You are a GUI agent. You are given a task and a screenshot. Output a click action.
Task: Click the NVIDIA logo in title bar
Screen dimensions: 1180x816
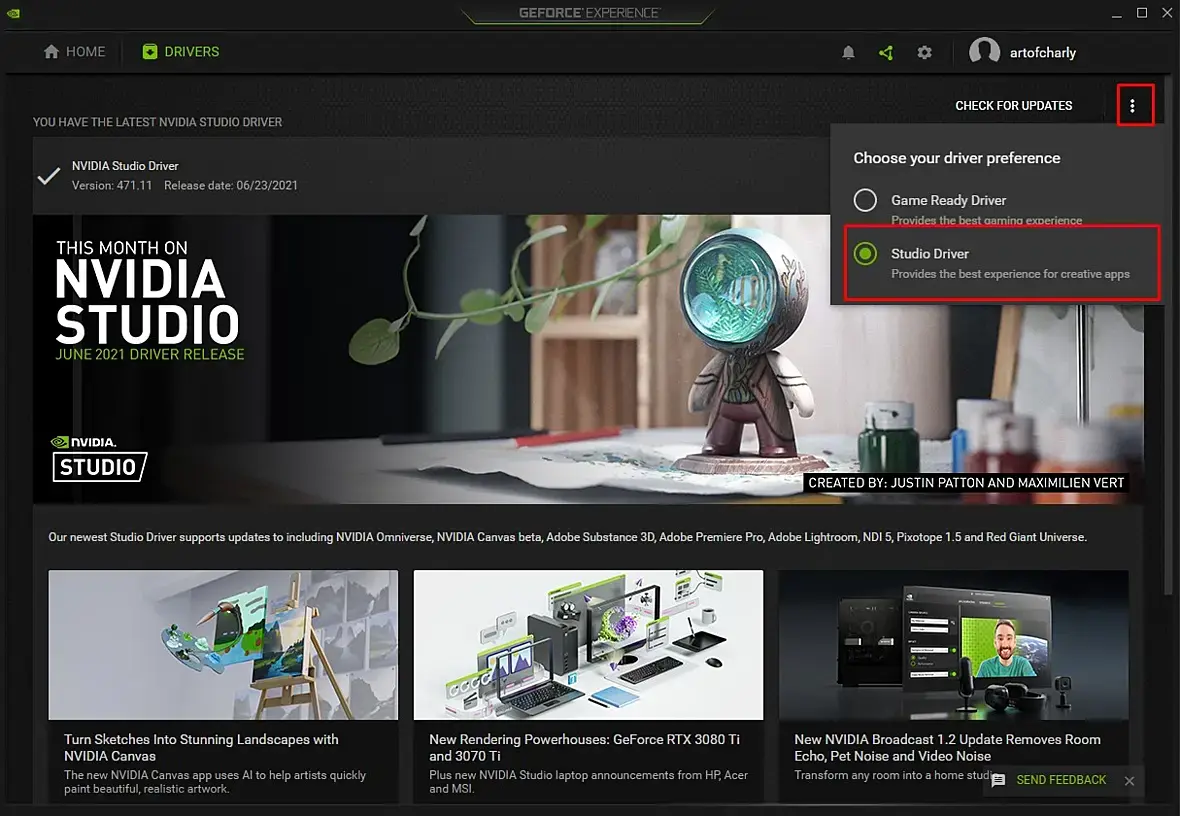click(14, 13)
